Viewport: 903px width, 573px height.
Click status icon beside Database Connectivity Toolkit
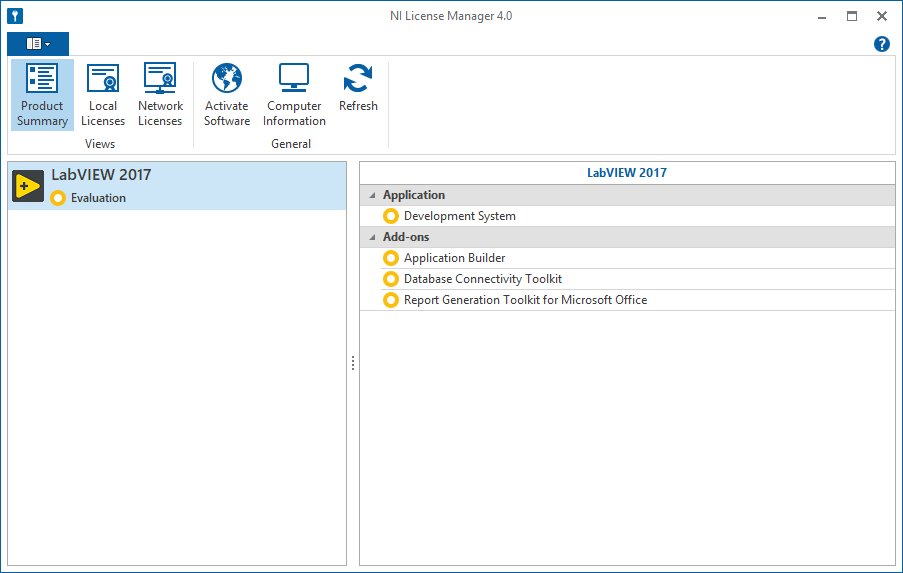pos(391,279)
